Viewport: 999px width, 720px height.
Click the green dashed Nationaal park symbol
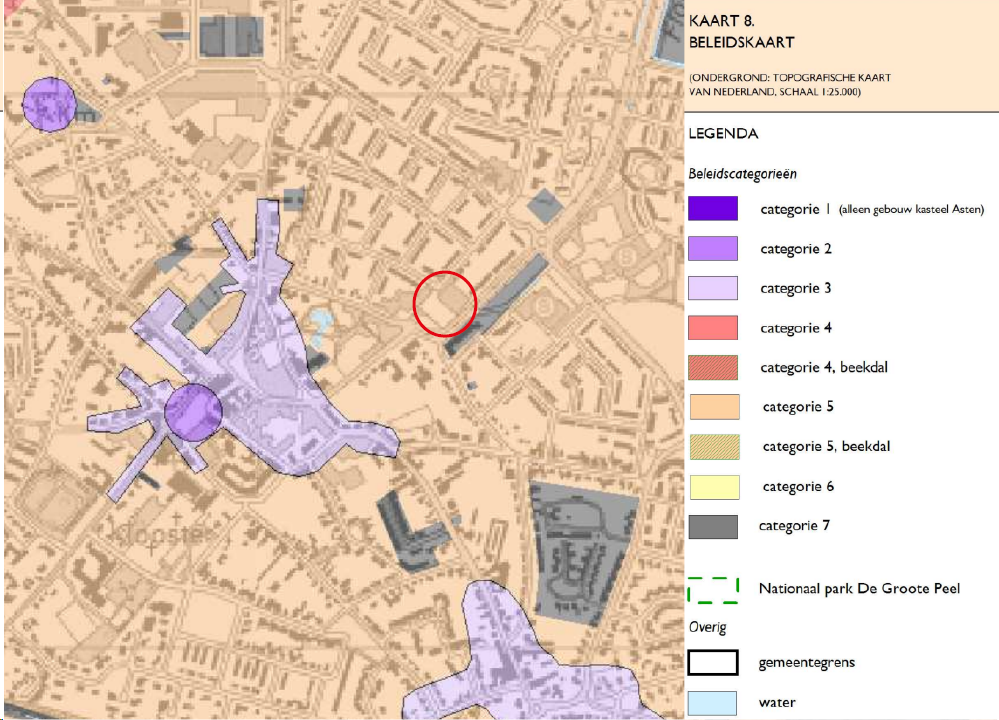click(712, 589)
